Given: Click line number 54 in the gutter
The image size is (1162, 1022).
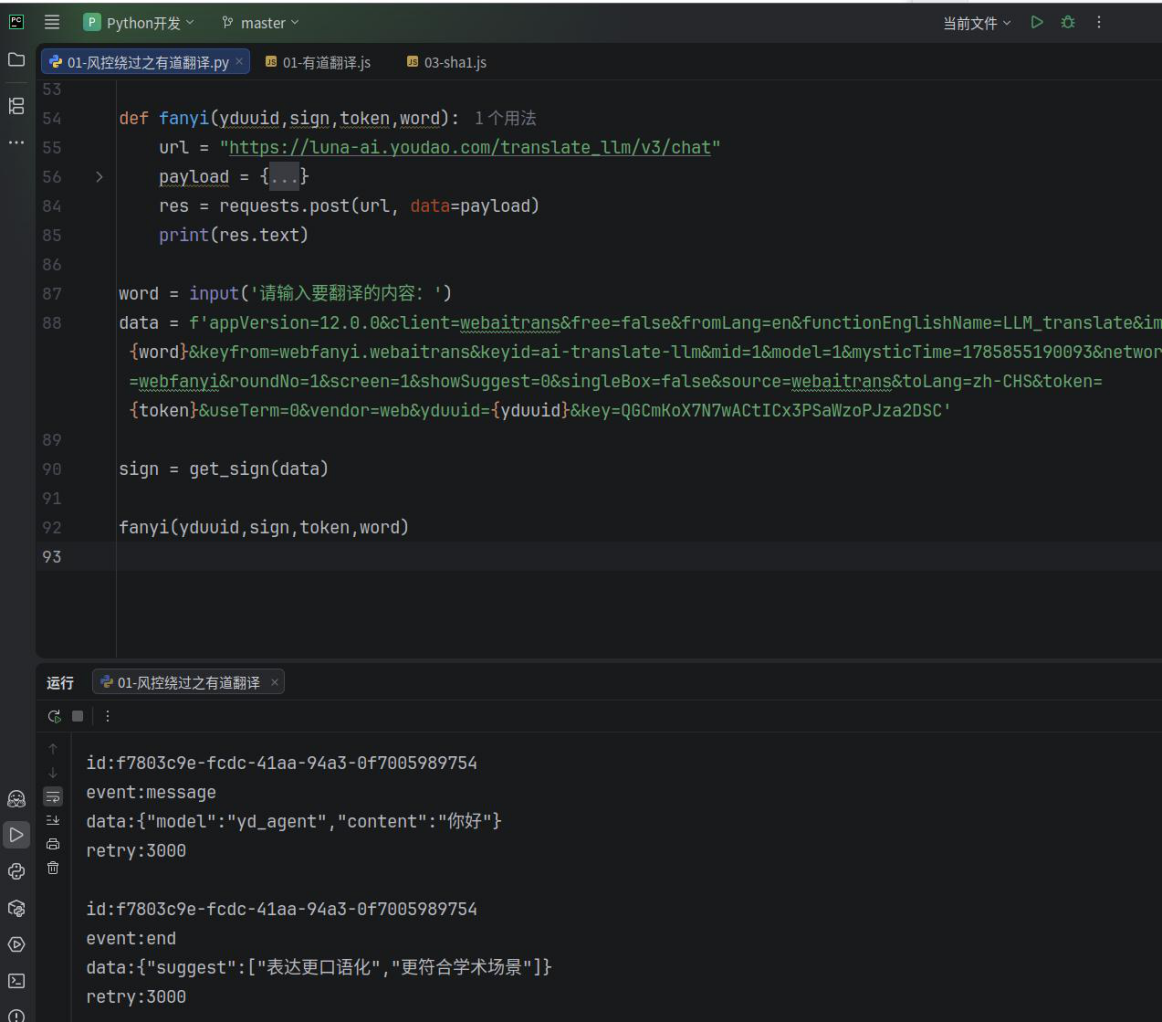Looking at the screenshot, I should (52, 119).
